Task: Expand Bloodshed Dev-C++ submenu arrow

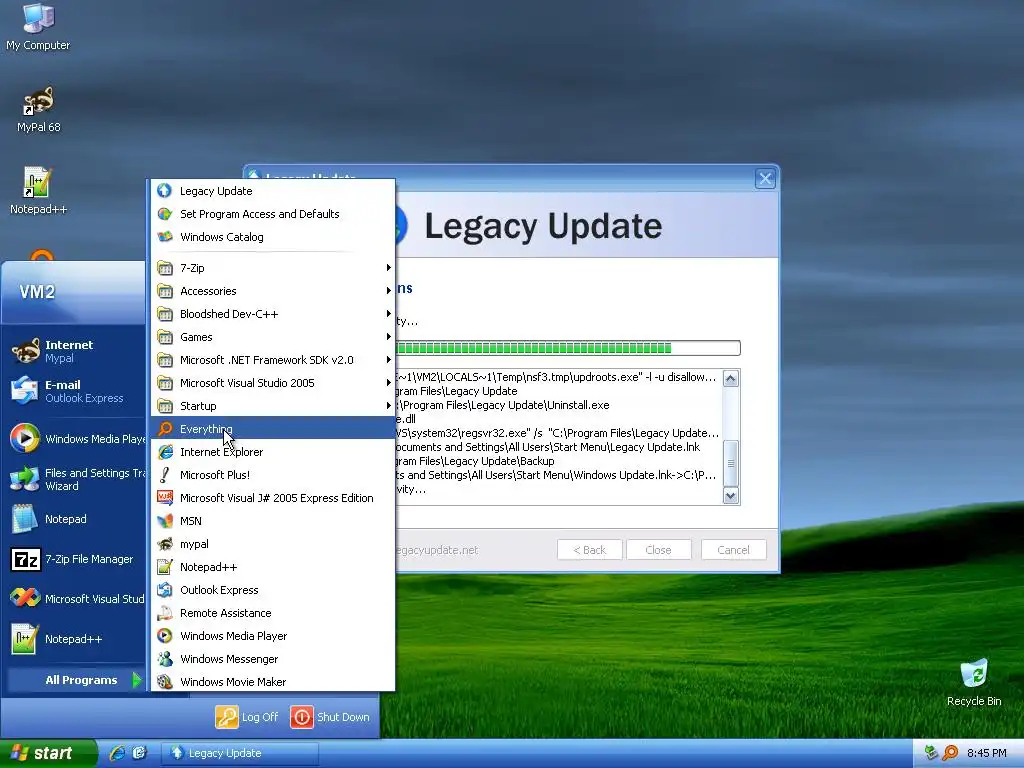Action: pyautogui.click(x=389, y=313)
